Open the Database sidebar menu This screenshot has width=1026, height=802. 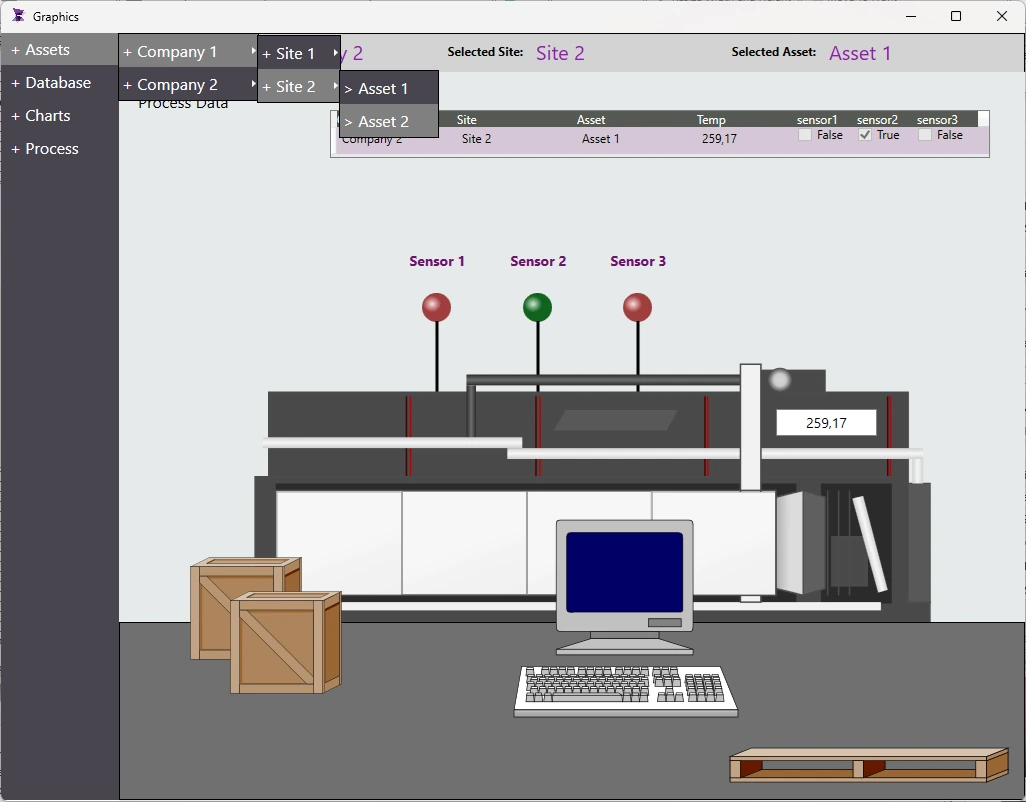pyautogui.click(x=60, y=83)
